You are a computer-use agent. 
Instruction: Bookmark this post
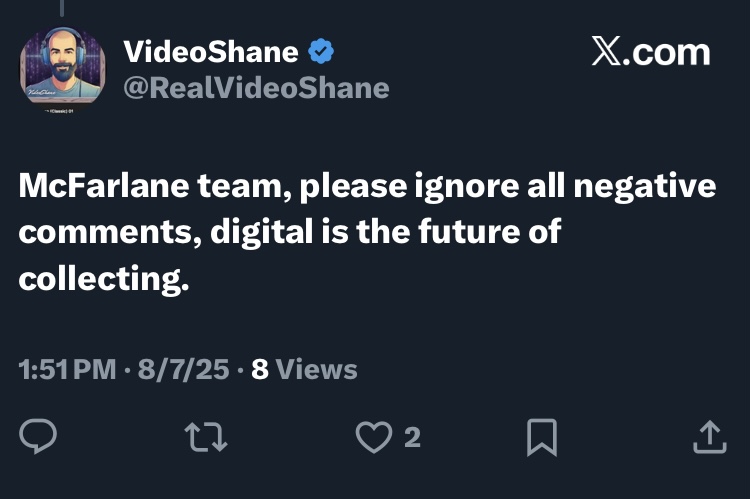[x=541, y=437]
